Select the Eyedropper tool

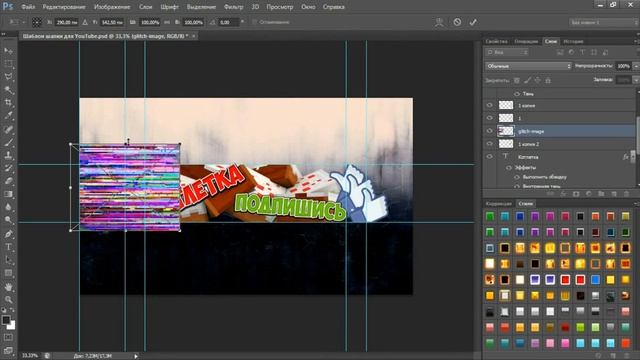[8, 116]
